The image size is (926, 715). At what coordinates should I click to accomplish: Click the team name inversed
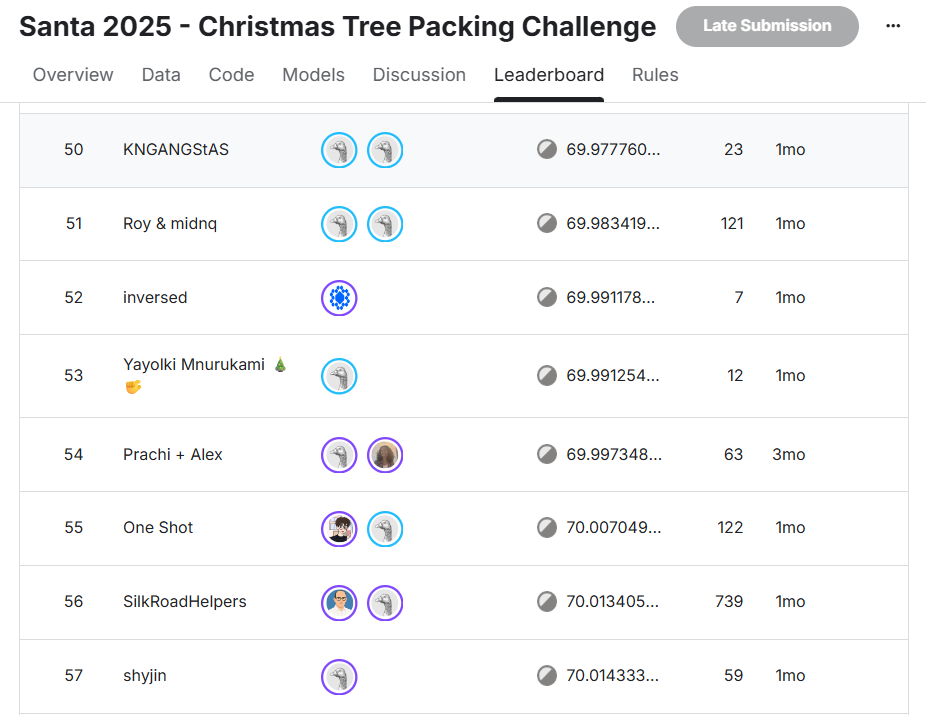[155, 297]
